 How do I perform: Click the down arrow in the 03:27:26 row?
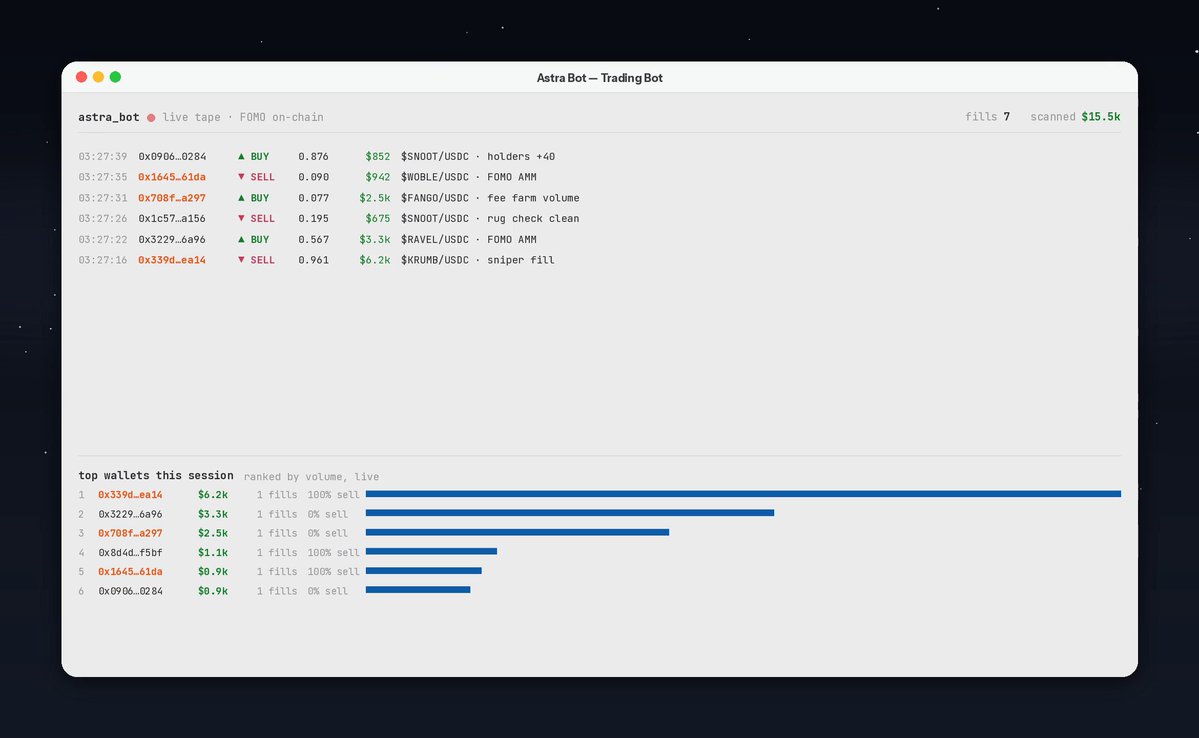pos(241,218)
